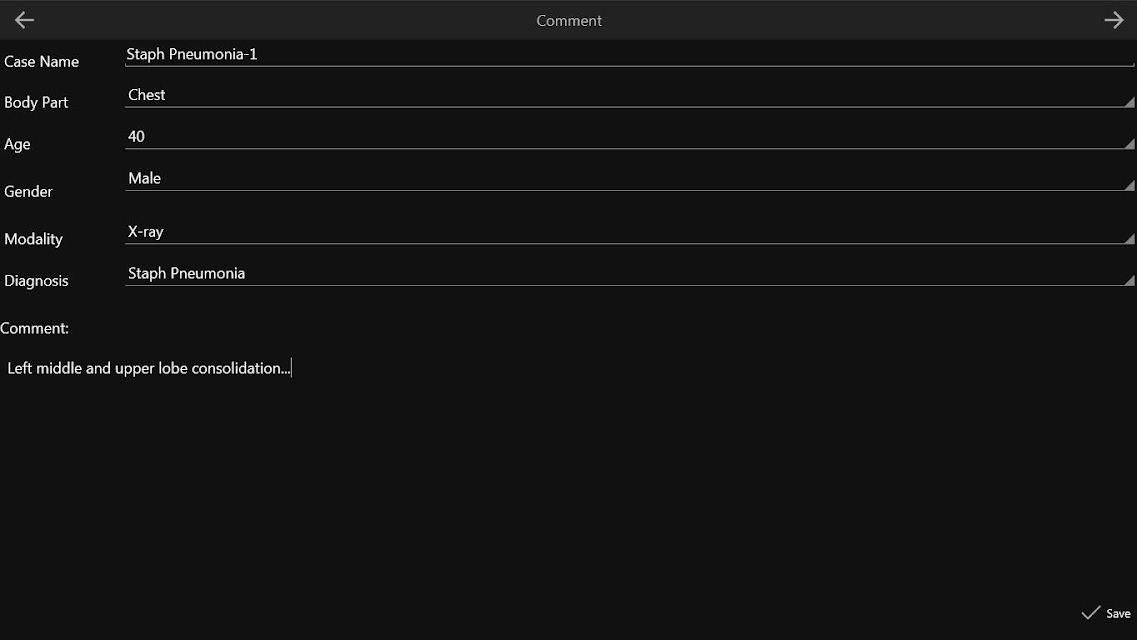Click the Case Name field with Staph Pneumonia-1
This screenshot has width=1137, height=640.
[629, 55]
